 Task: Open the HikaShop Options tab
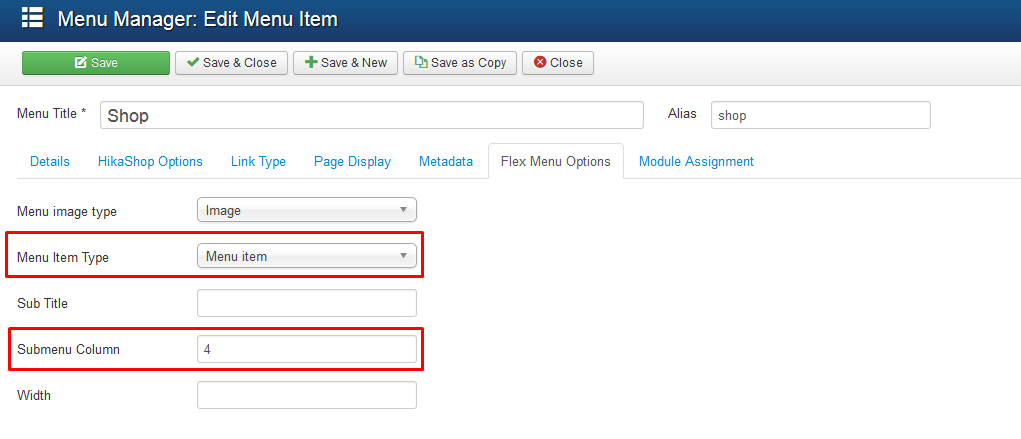[150, 162]
